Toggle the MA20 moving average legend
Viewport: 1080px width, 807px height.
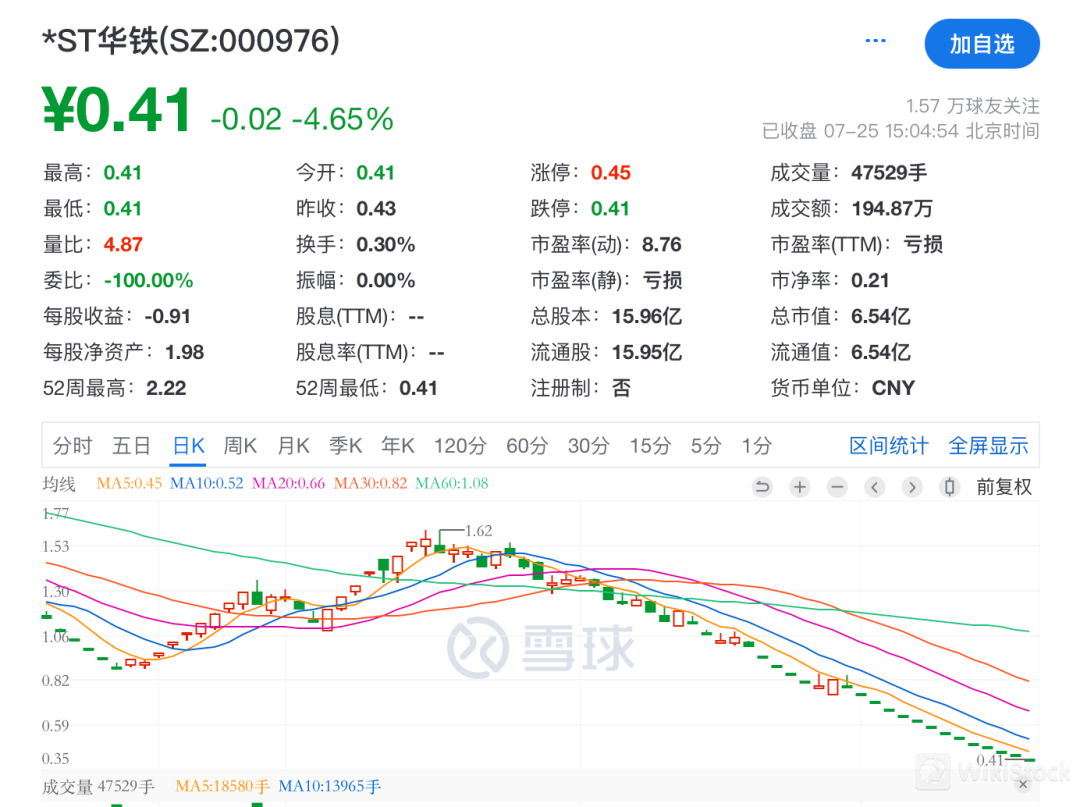click(288, 484)
